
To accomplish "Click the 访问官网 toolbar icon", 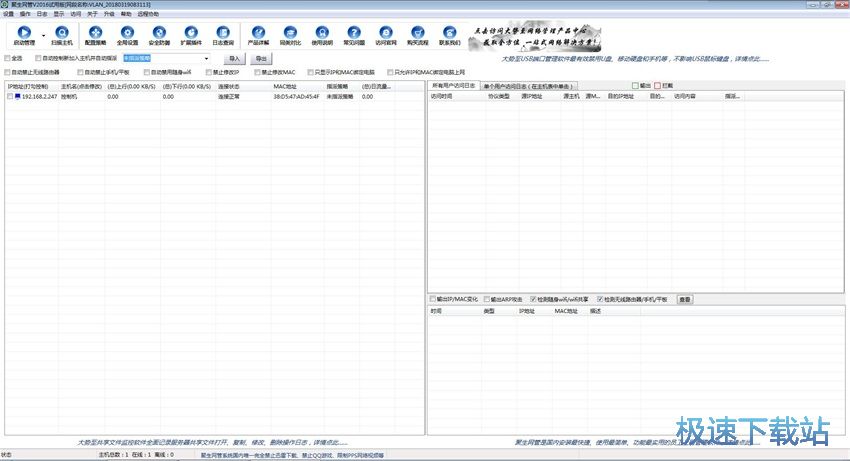I will [x=386, y=33].
